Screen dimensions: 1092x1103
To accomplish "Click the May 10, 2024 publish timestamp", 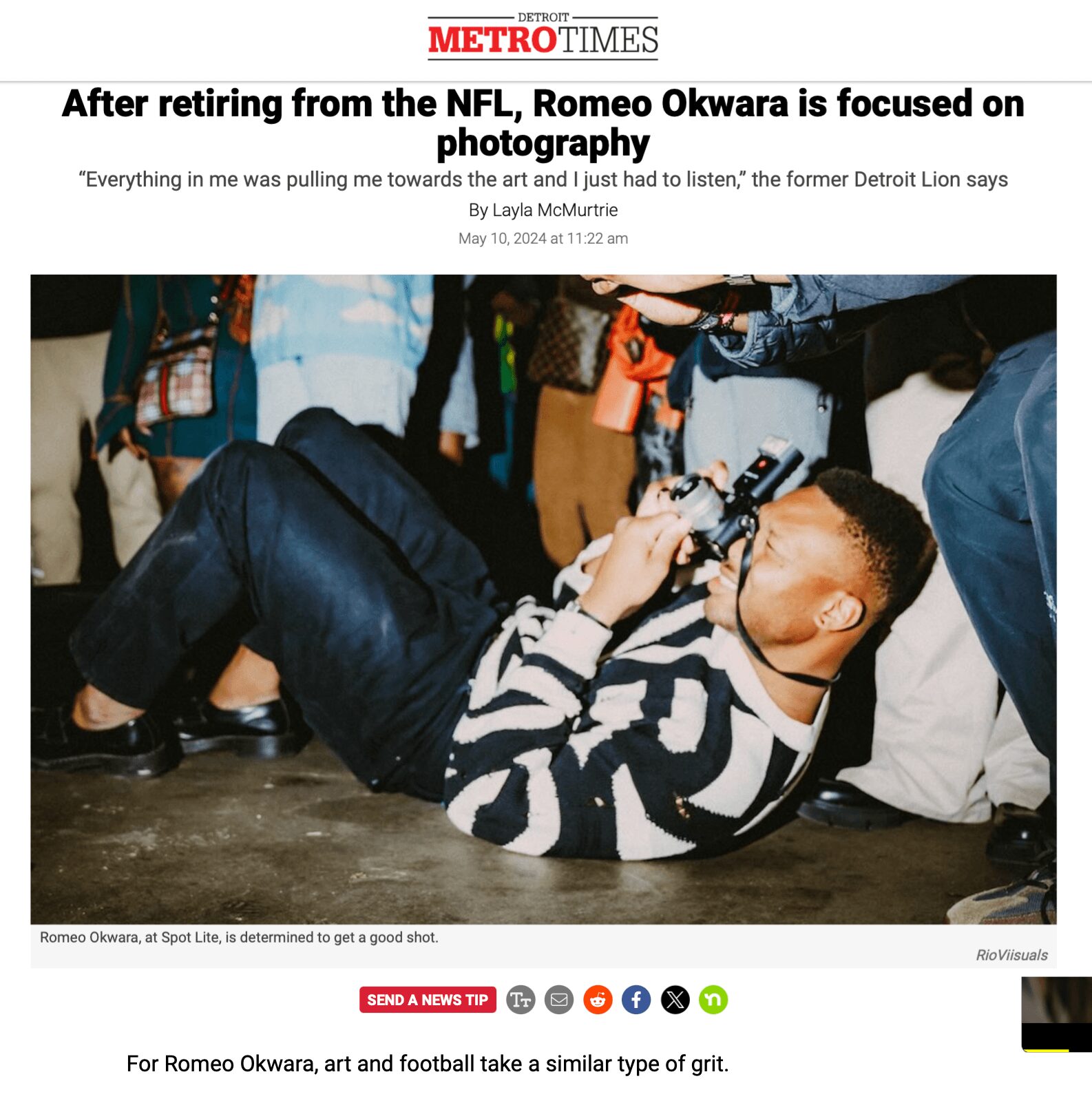I will pyautogui.click(x=543, y=238).
